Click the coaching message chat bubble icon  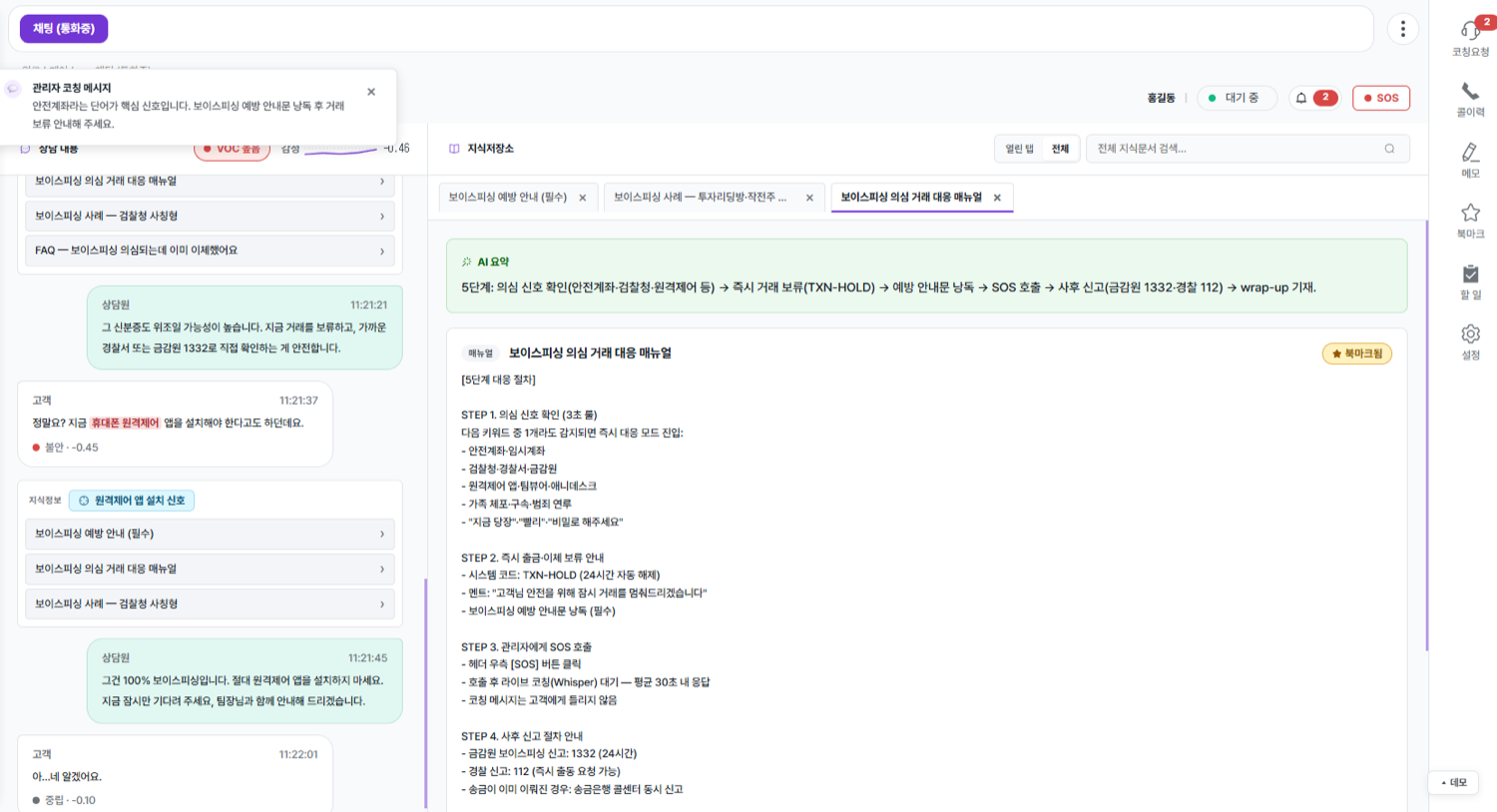(13, 89)
